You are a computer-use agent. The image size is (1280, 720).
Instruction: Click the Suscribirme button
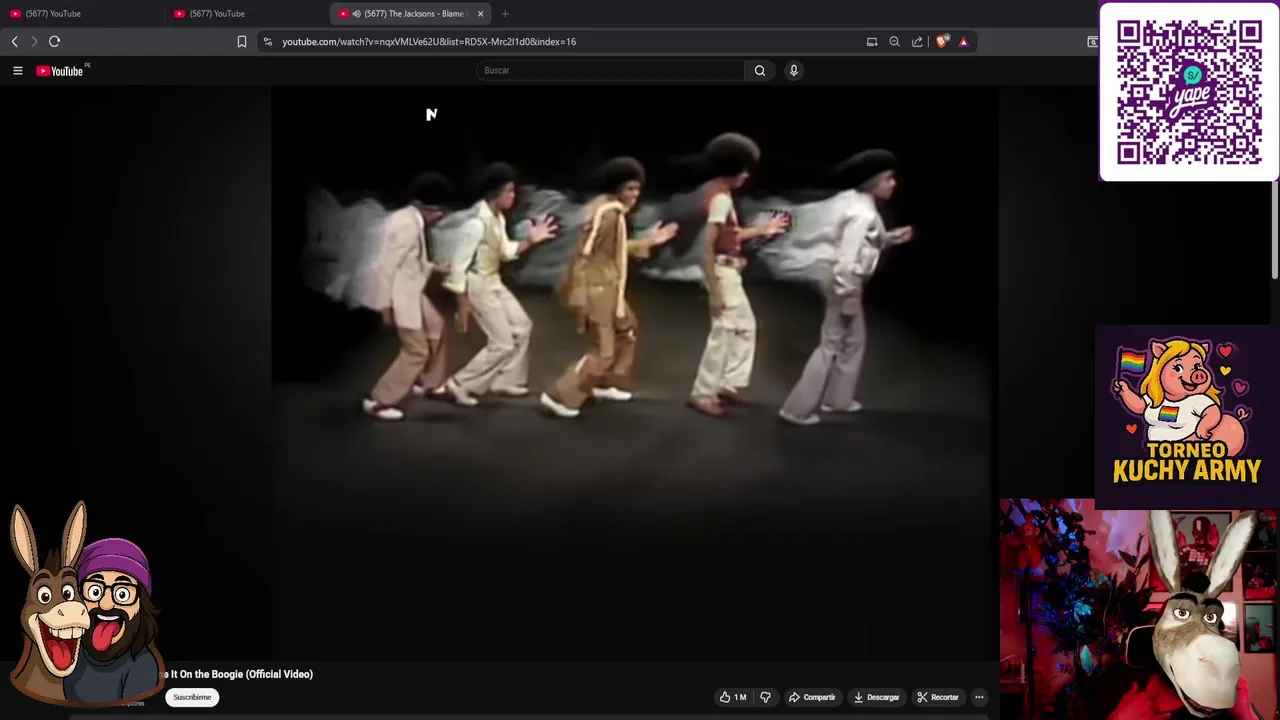pyautogui.click(x=192, y=697)
